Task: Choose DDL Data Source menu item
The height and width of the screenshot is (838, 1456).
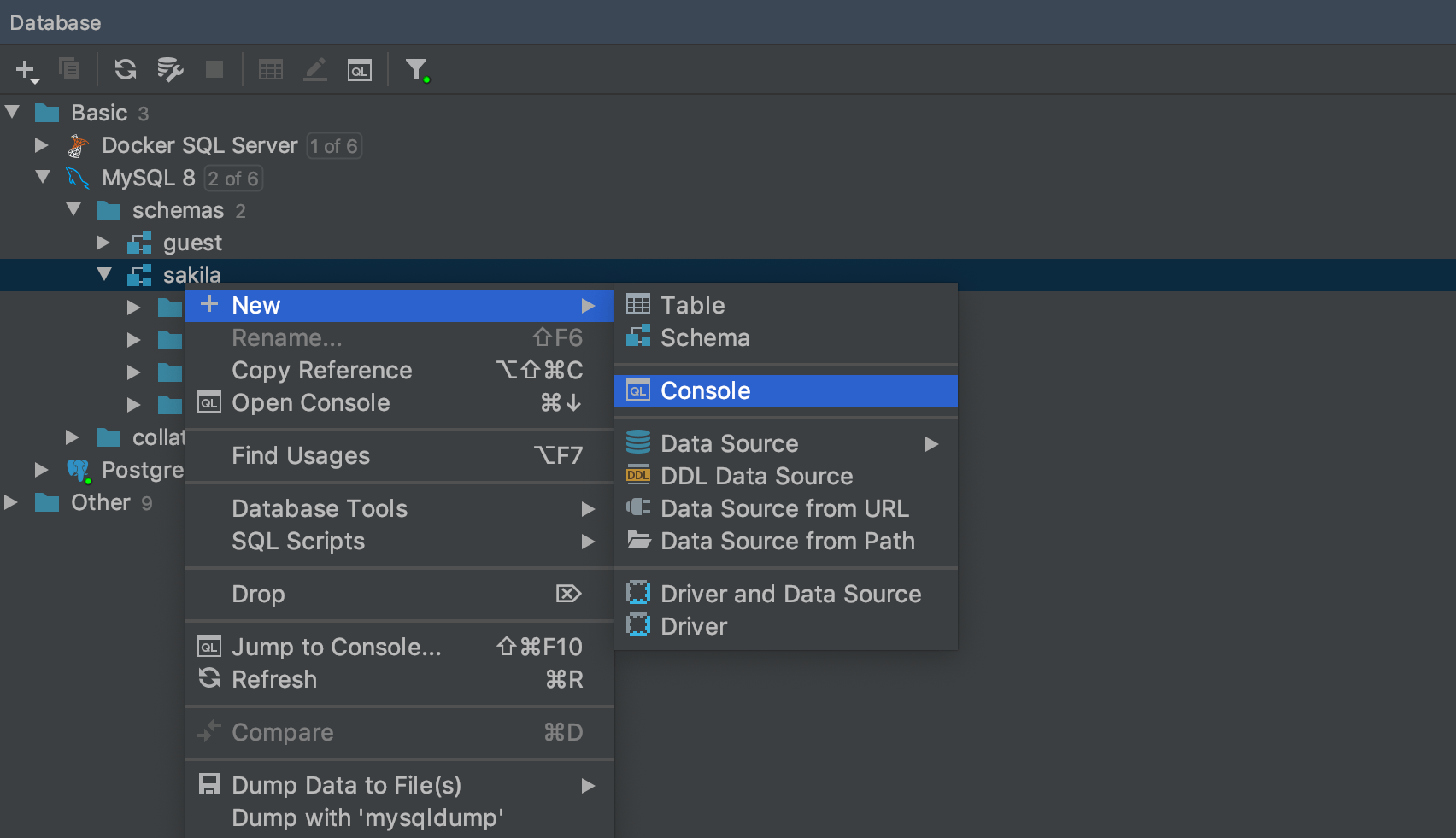Action: 756,476
